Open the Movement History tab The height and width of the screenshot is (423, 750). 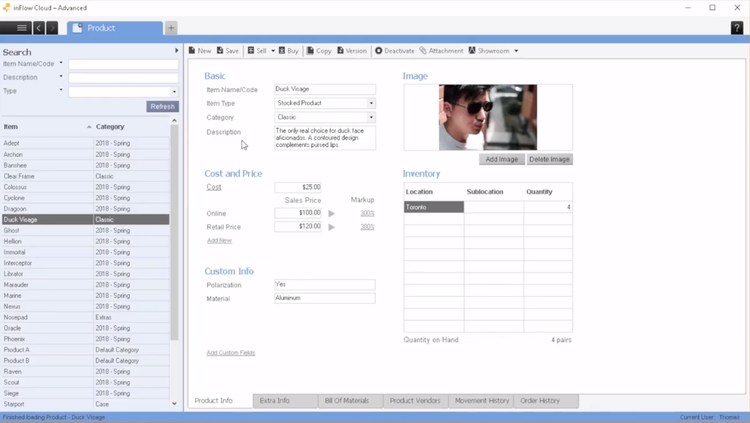click(481, 401)
